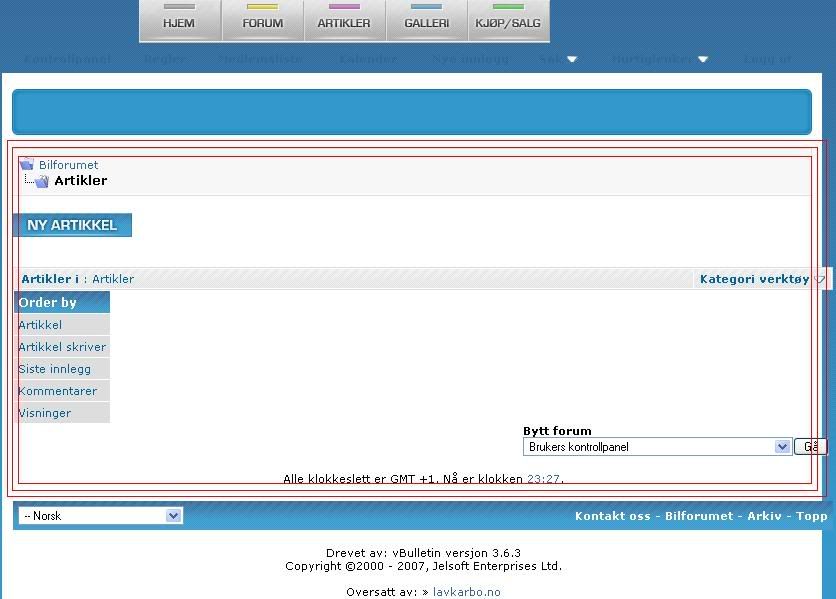Open Medlemsliste in the navigation bar

pyautogui.click(x=260, y=59)
